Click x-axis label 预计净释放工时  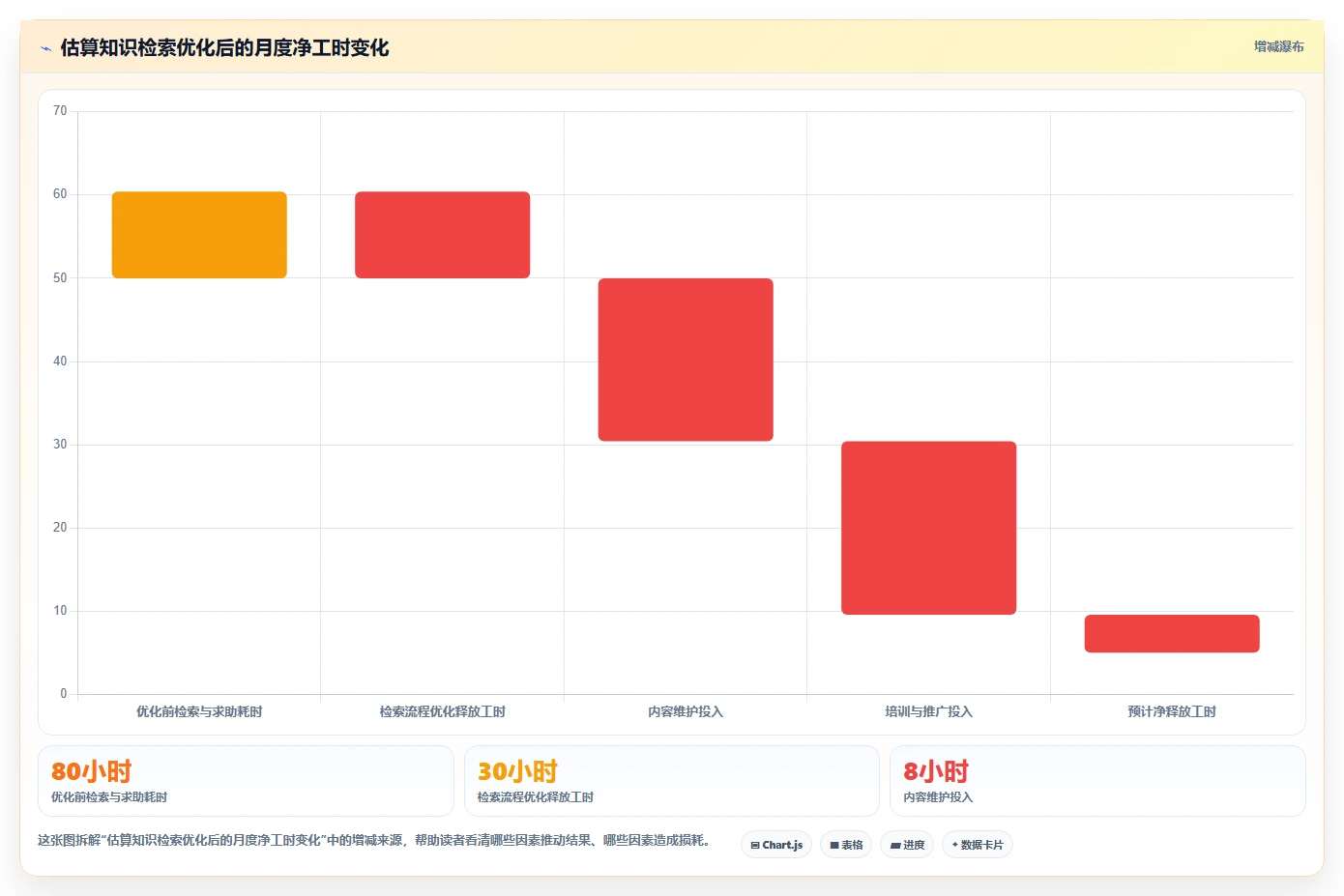[1172, 711]
